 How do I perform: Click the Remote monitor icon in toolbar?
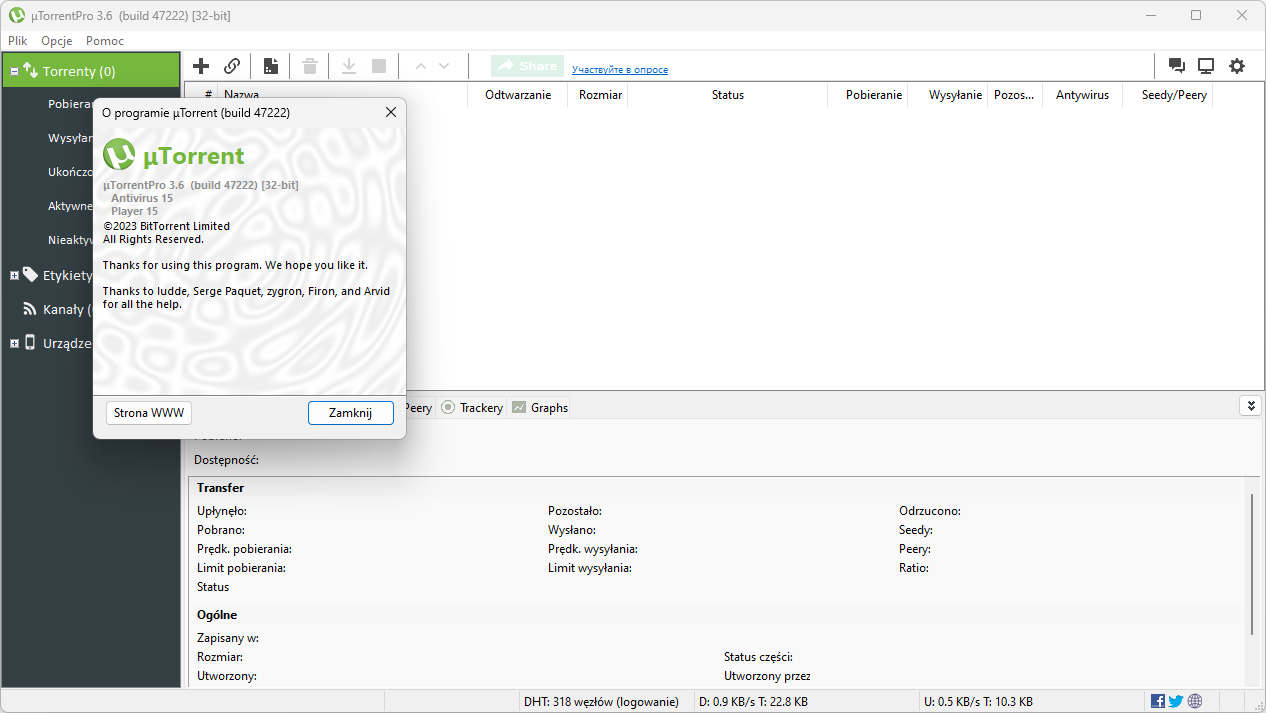click(1206, 66)
